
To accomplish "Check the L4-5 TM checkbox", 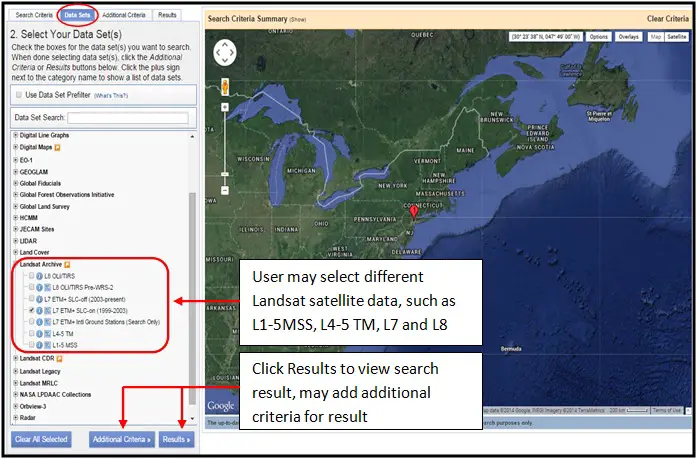I will 32,333.
